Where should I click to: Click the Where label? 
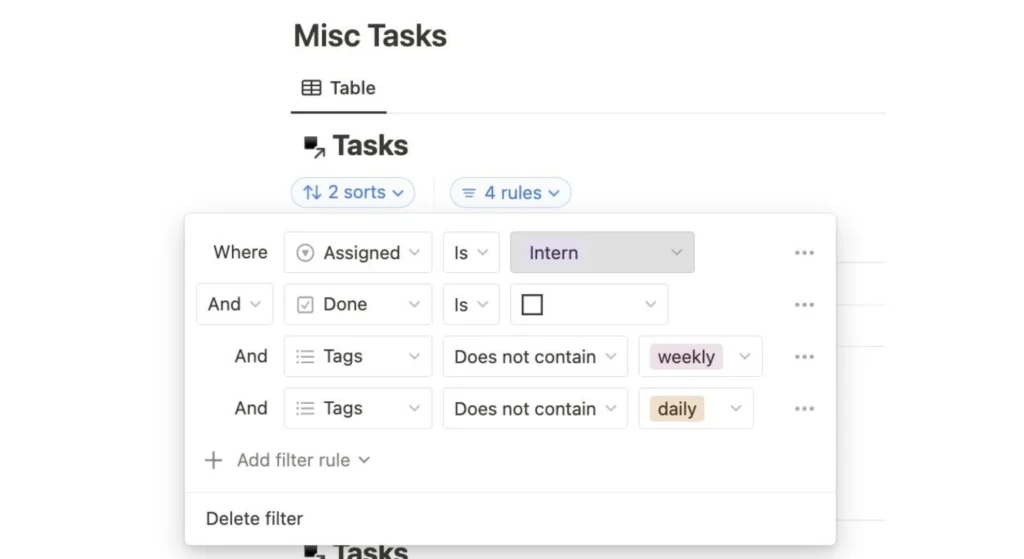(240, 253)
